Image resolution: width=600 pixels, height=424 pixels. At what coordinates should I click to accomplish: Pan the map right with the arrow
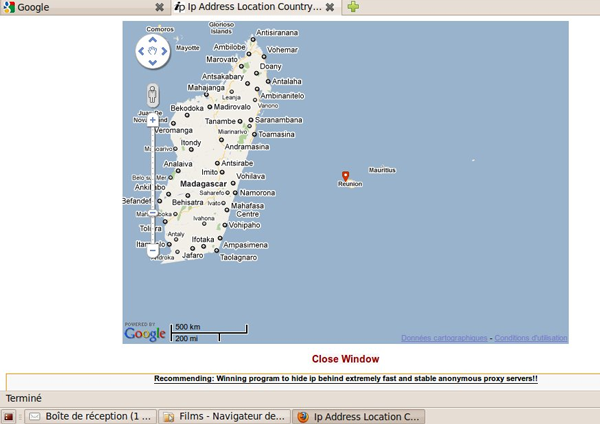tap(164, 51)
